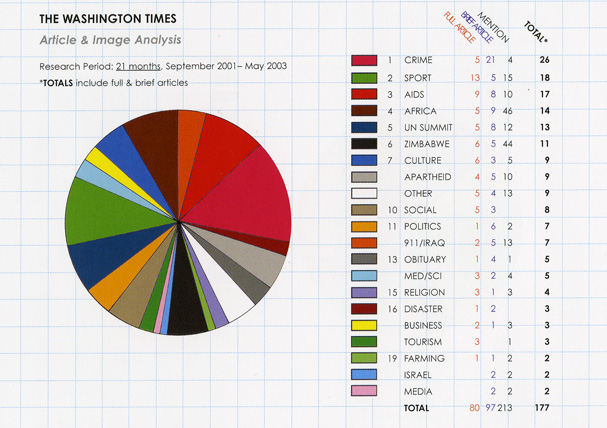
Task: Select the dark grey OBITUARY legend swatch
Action: [364, 259]
